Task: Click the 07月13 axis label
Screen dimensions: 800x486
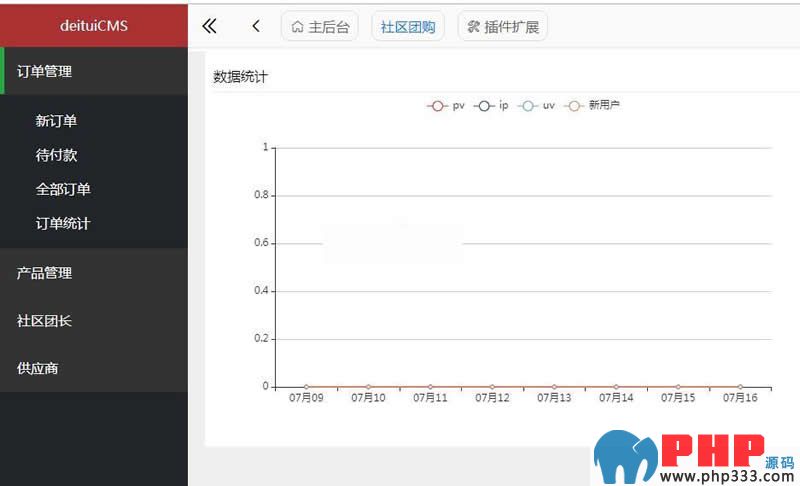Action: [x=554, y=398]
